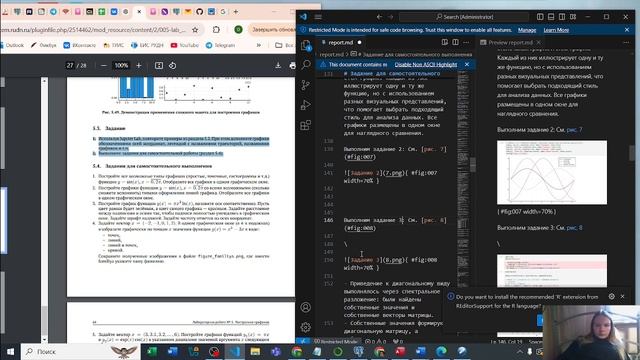Toggle secondary side bar layout icon
Viewport: 640px width, 360px height.
[562, 17]
